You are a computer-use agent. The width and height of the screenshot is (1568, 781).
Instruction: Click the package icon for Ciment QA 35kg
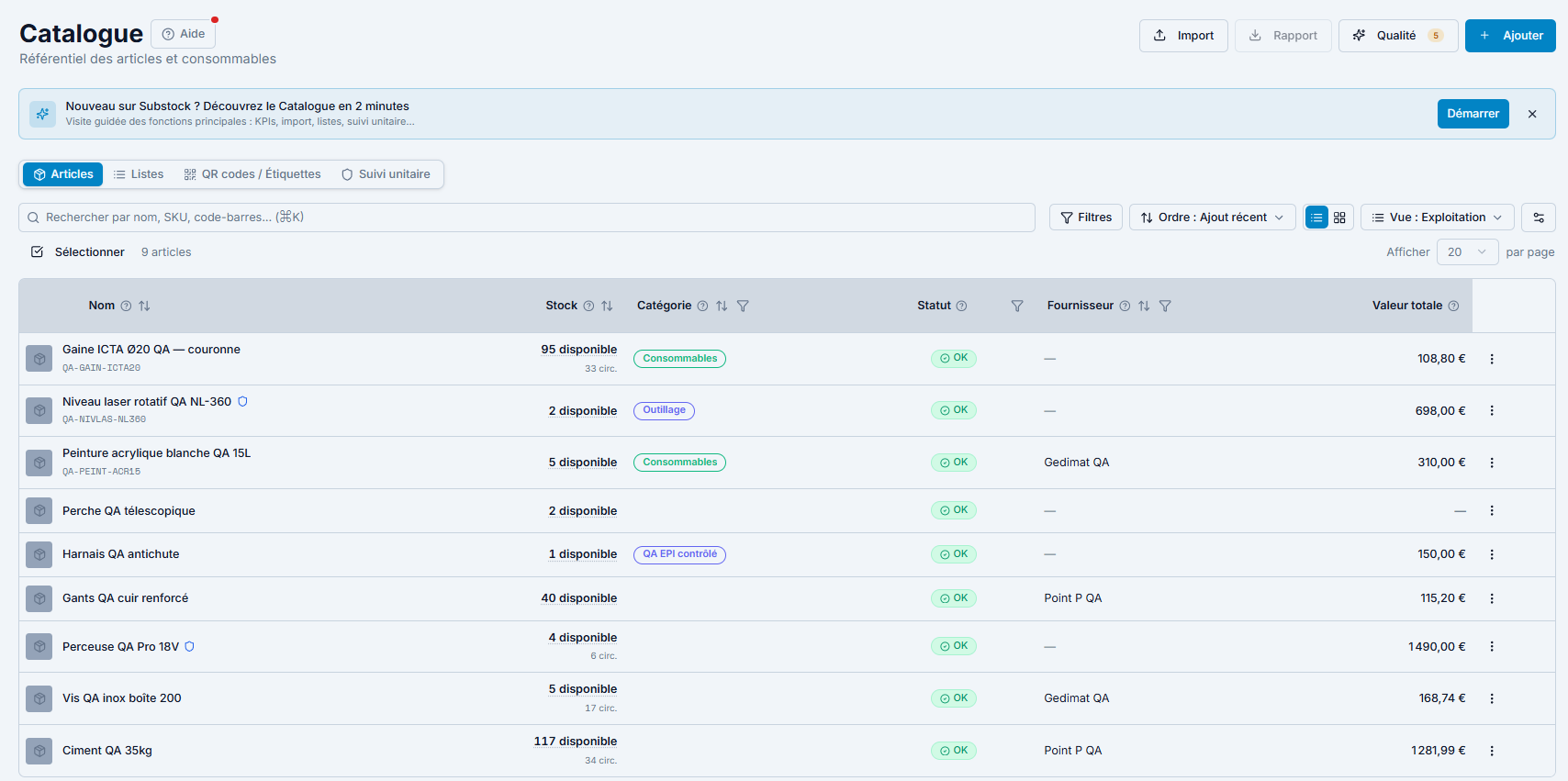coord(39,751)
